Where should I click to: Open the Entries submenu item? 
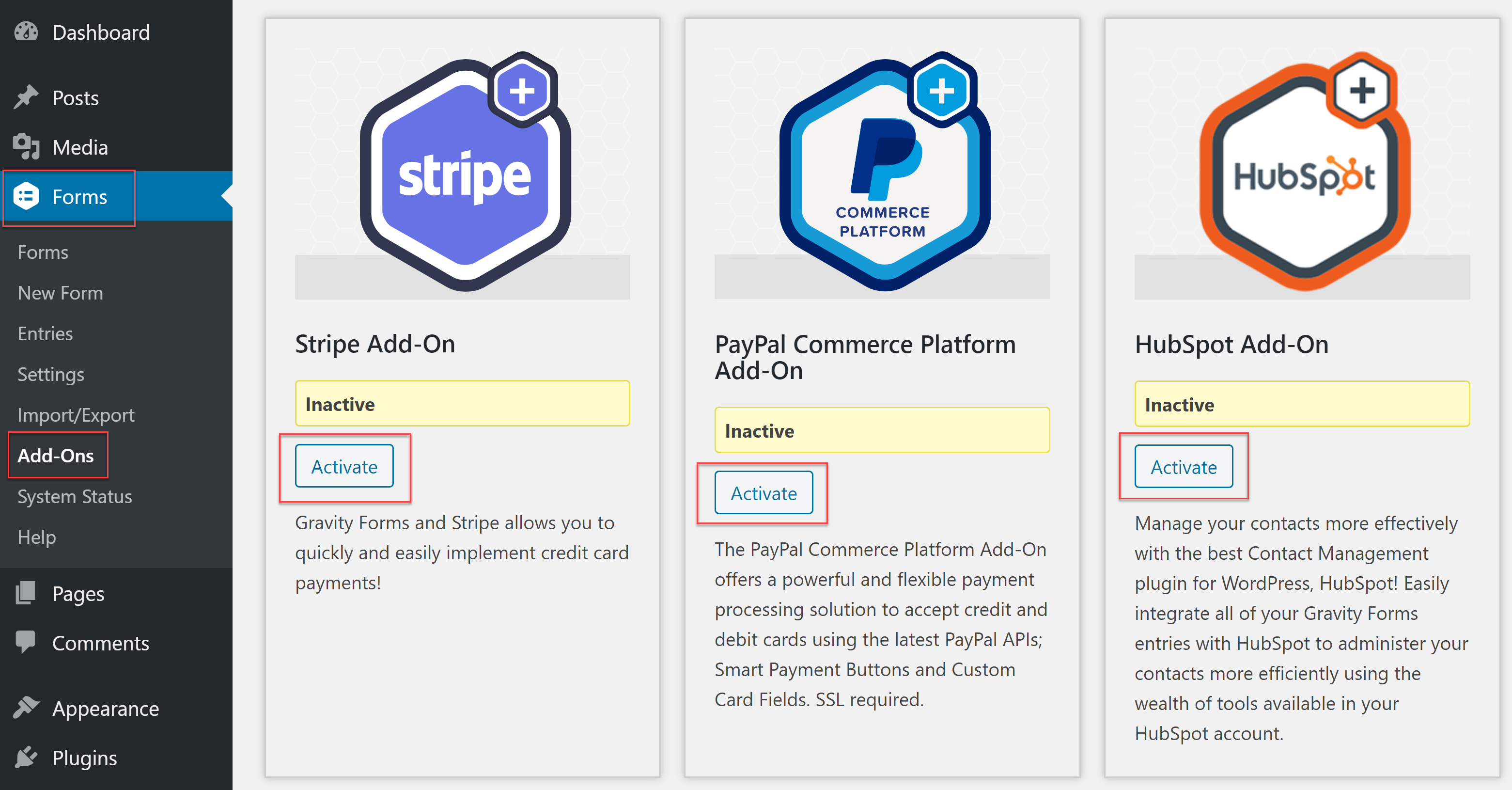tap(45, 333)
